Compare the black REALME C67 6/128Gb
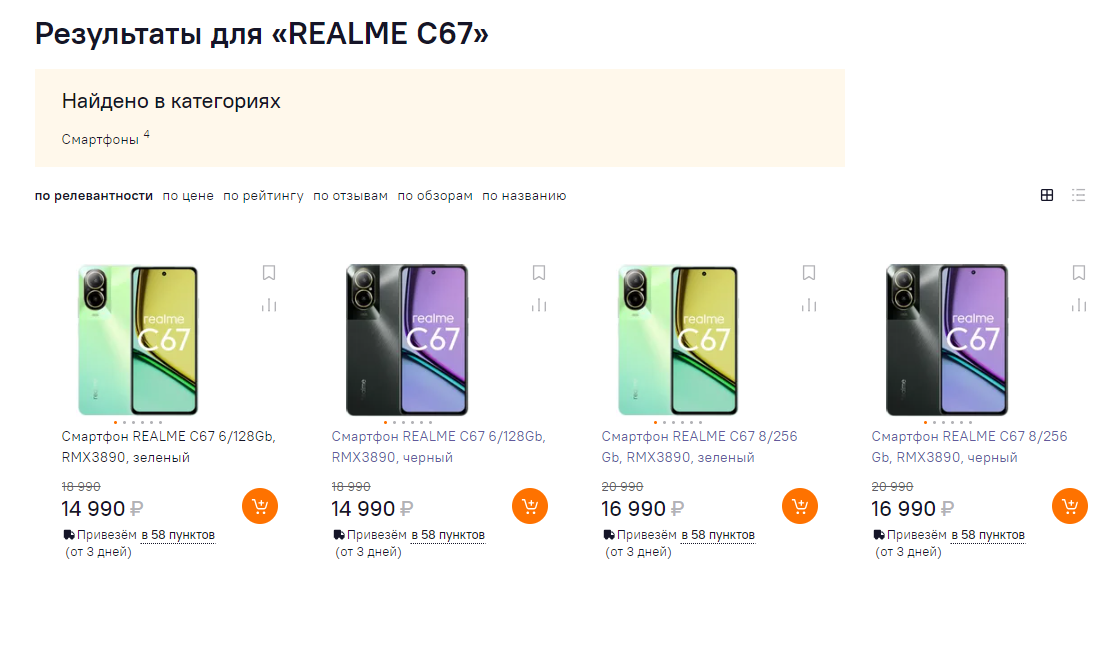The height and width of the screenshot is (654, 1111). 538,305
